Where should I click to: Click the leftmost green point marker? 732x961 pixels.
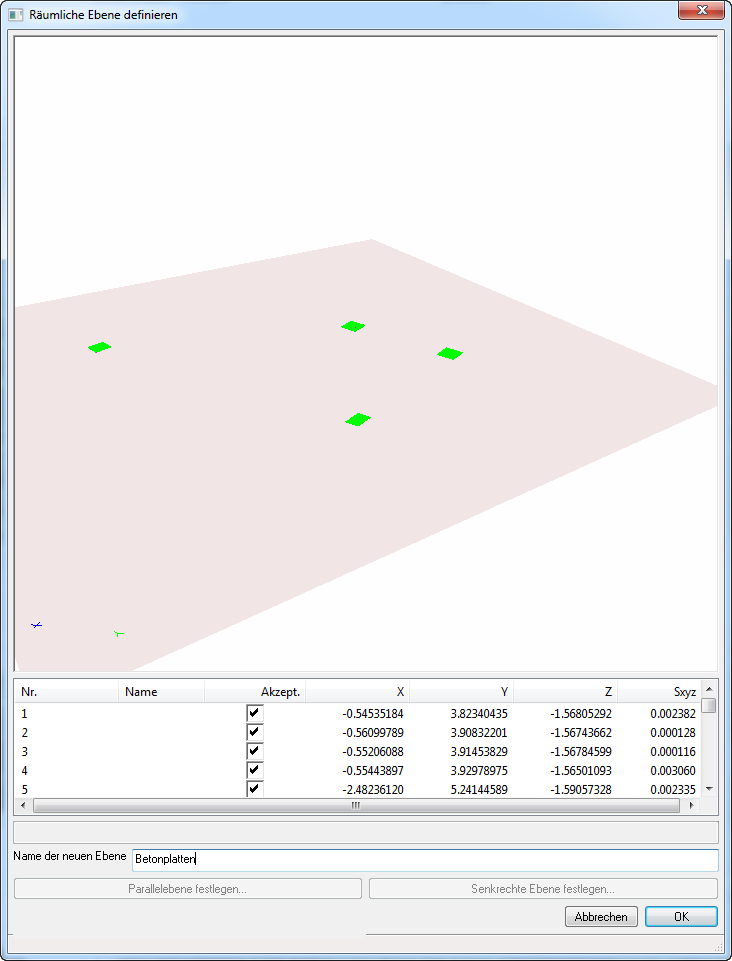[x=99, y=347]
